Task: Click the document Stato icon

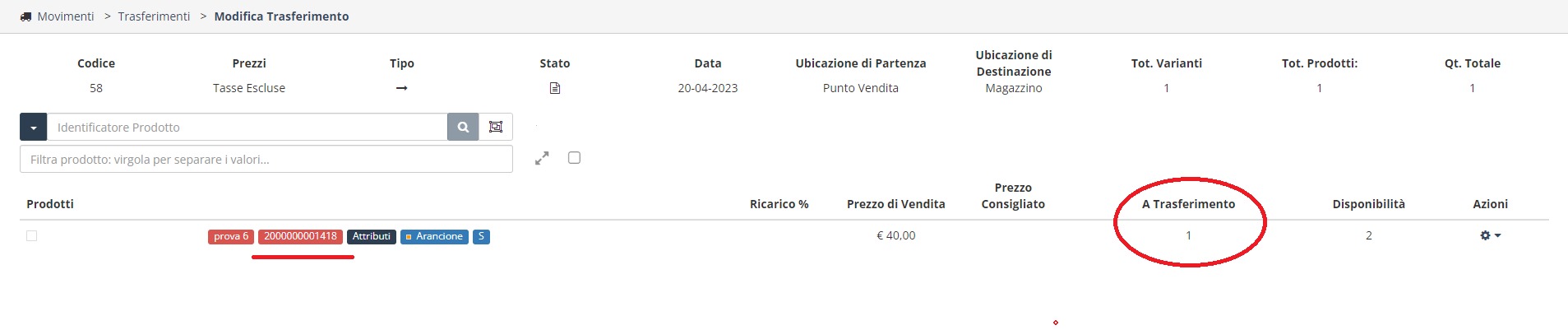Action: 555,88
